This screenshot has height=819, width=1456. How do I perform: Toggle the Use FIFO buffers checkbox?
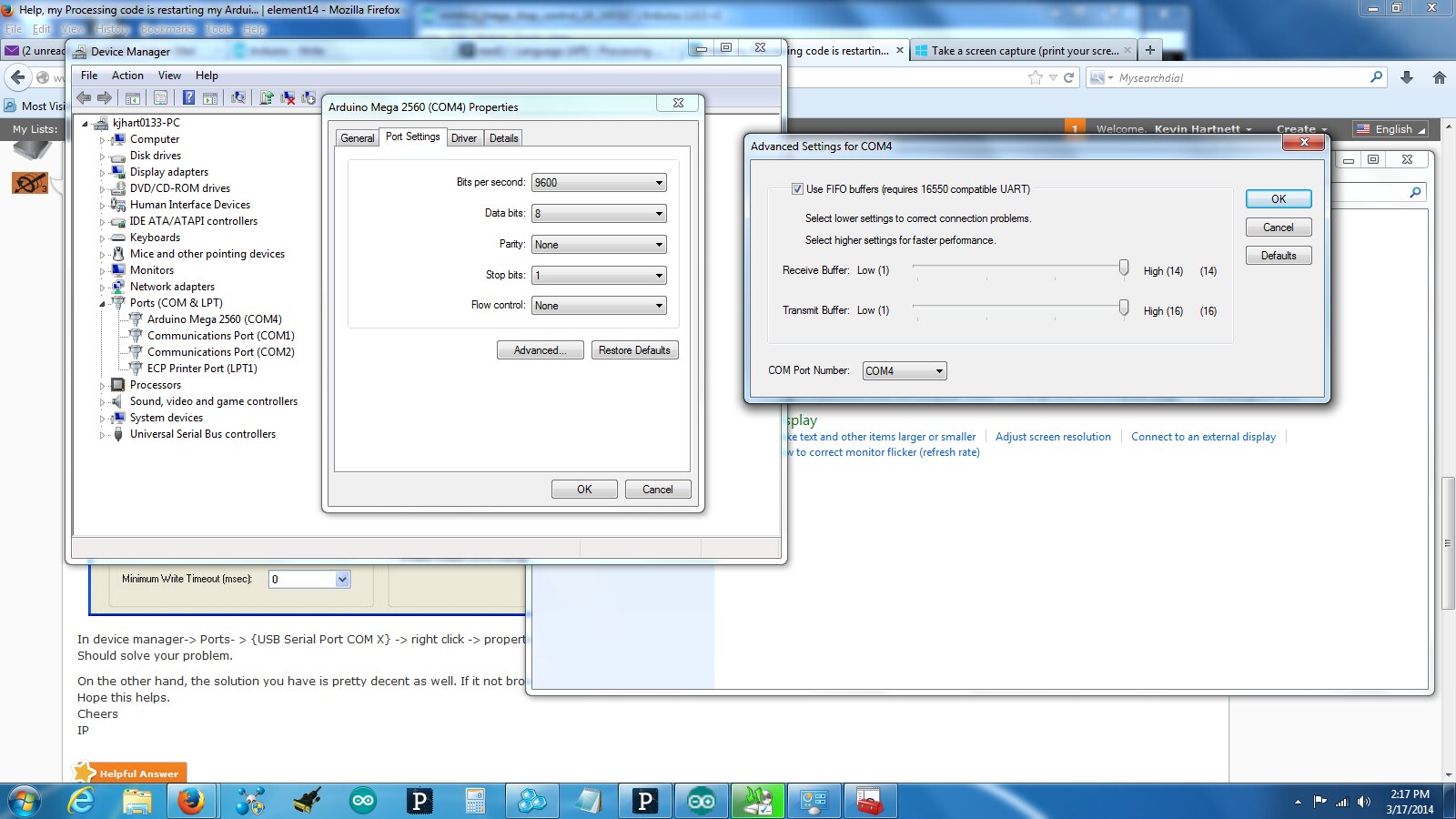[x=797, y=189]
